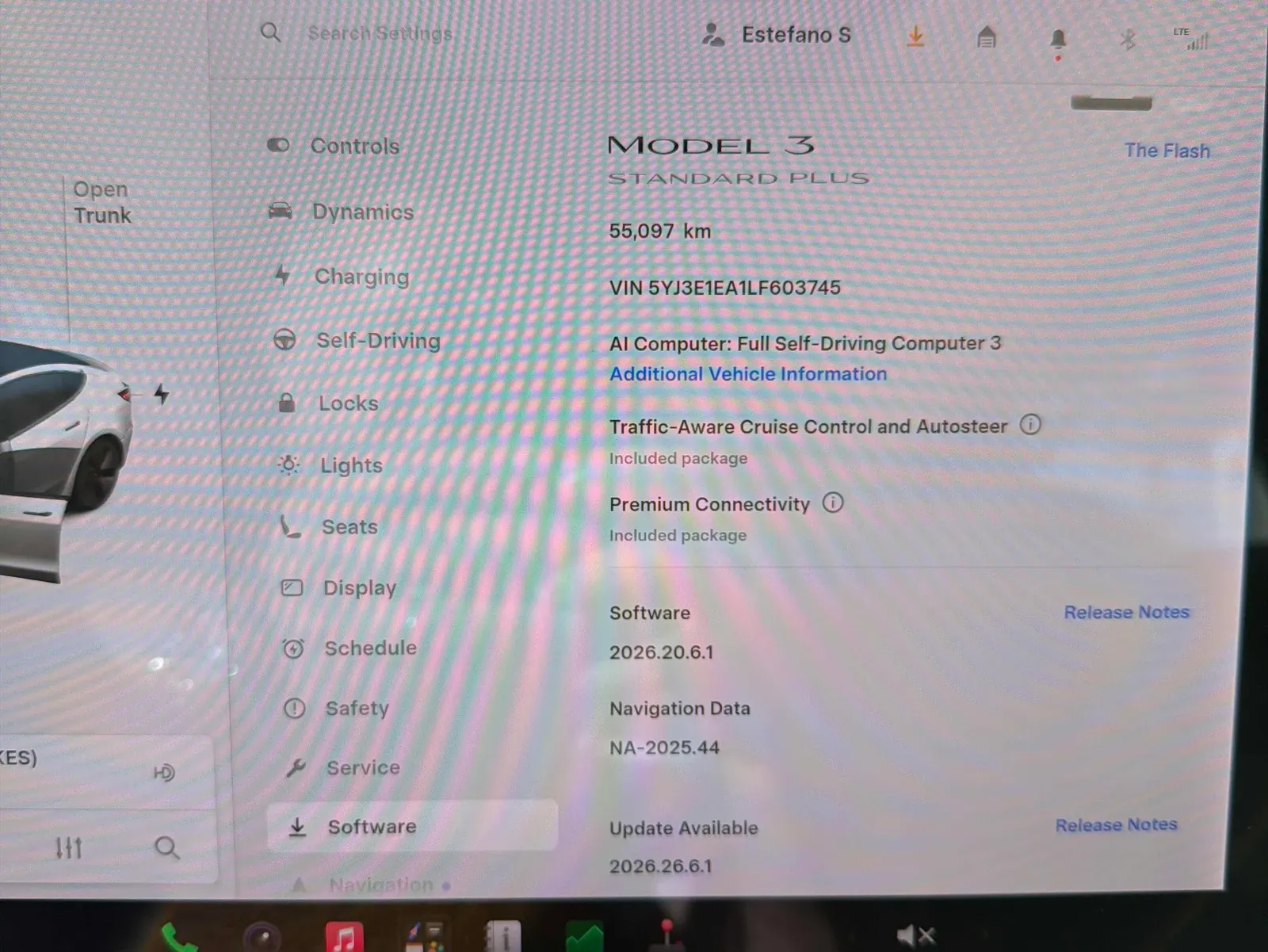Show info for Premium Connectivity
Image resolution: width=1268 pixels, height=952 pixels.
point(833,503)
